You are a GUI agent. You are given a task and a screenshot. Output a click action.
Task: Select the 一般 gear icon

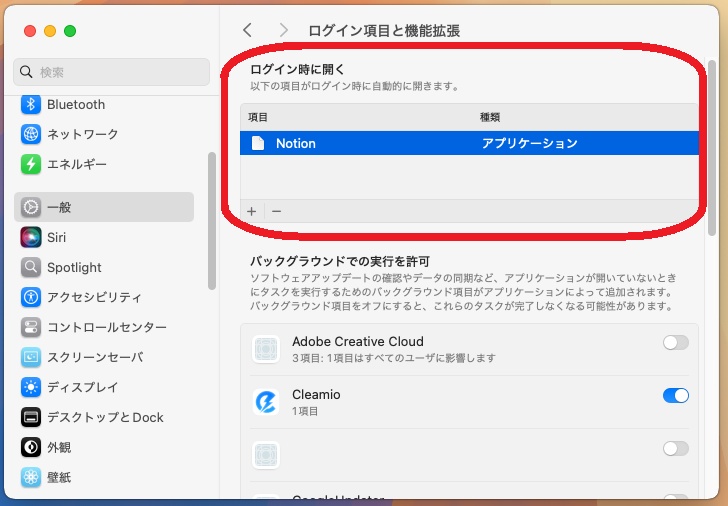click(31, 207)
